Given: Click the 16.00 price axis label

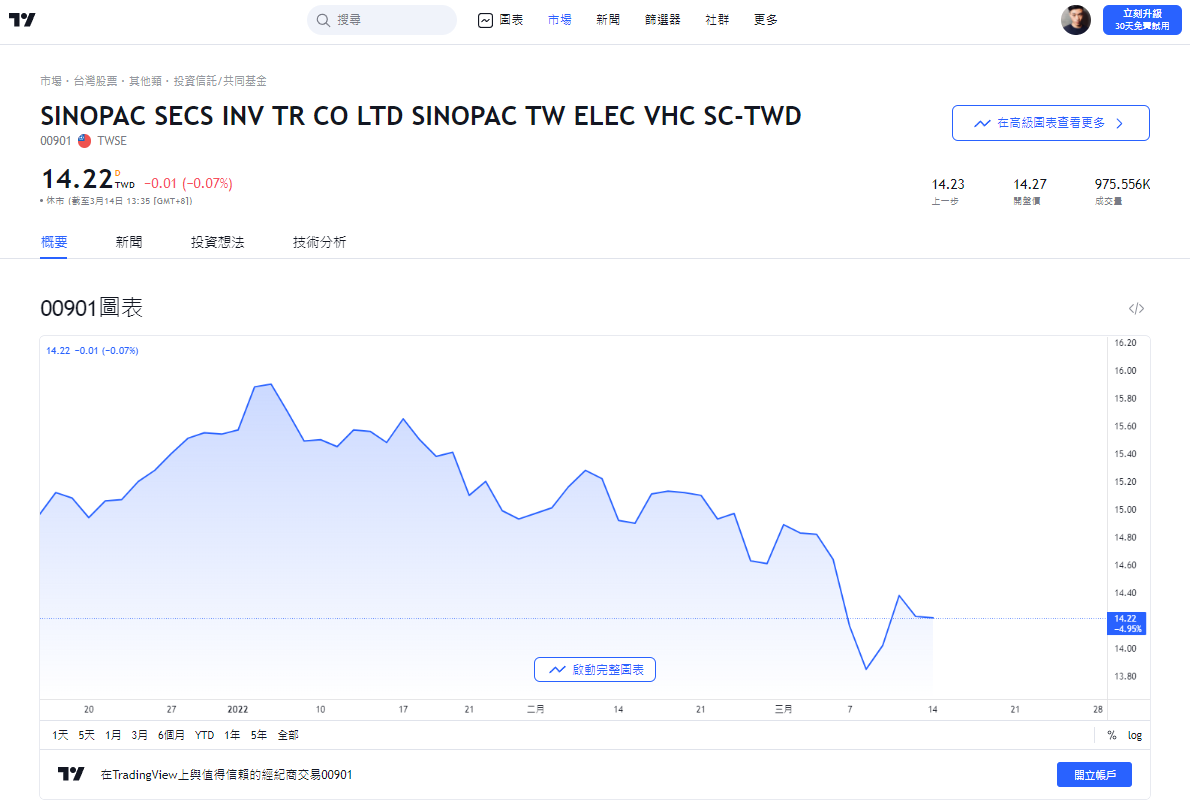Looking at the screenshot, I should (1125, 370).
